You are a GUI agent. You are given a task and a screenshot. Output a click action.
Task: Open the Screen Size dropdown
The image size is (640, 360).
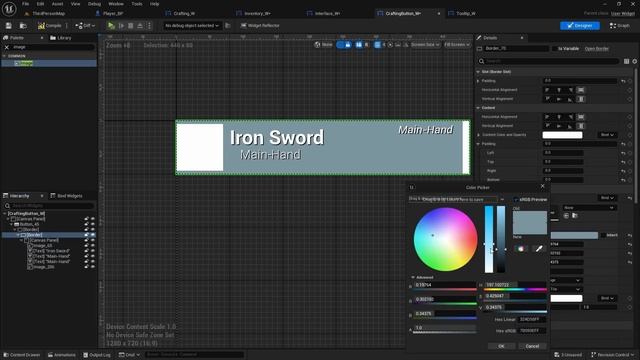(424, 45)
